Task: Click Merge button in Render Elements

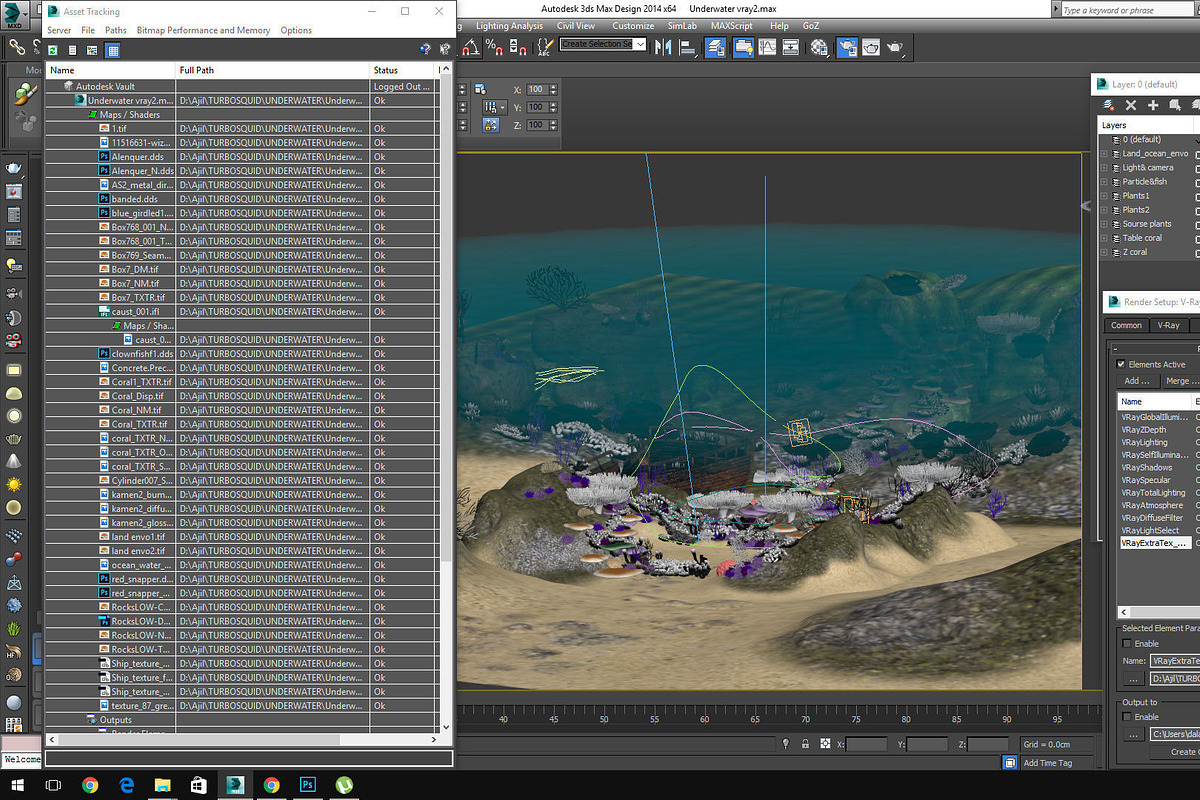Action: pos(1181,381)
